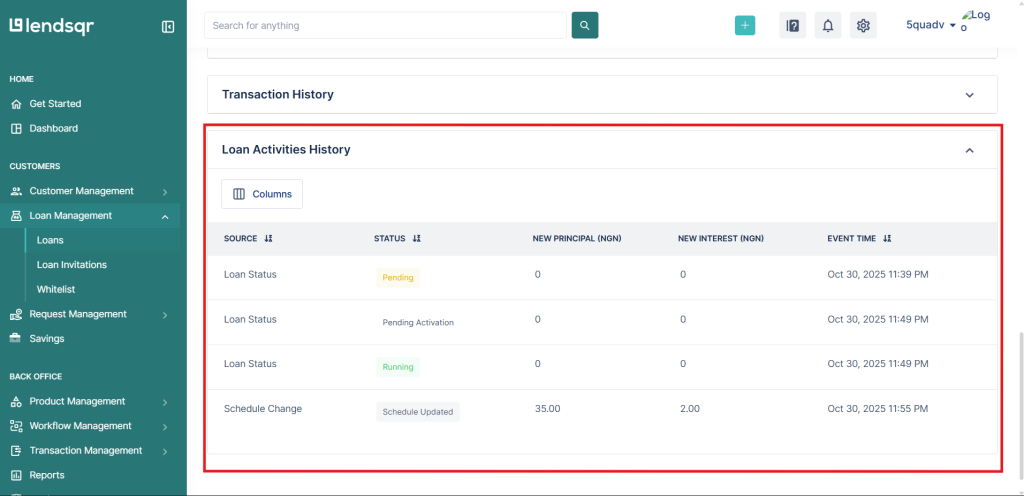The image size is (1024, 496).
Task: Click the Oct 30, 2025 11:39 PM timestamp
Action: pyautogui.click(x=878, y=274)
